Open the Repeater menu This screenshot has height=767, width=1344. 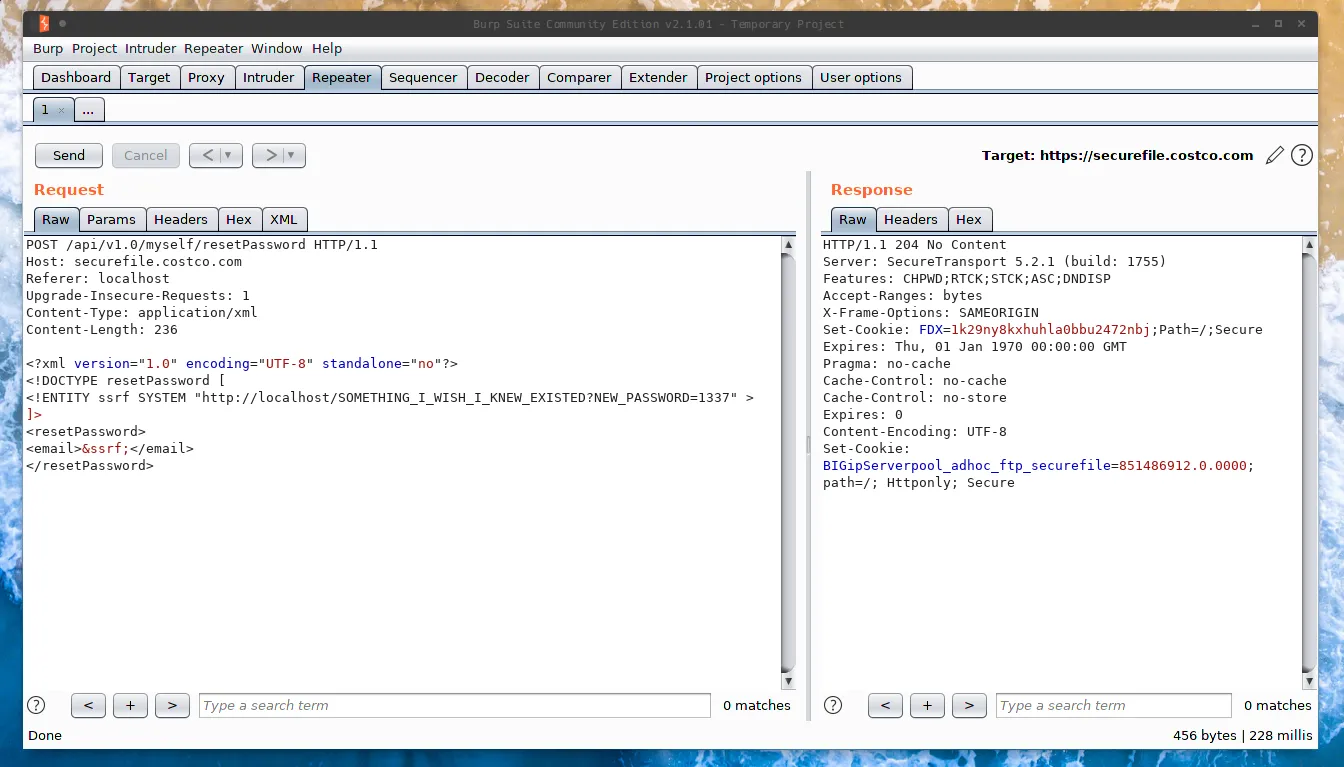[x=214, y=48]
